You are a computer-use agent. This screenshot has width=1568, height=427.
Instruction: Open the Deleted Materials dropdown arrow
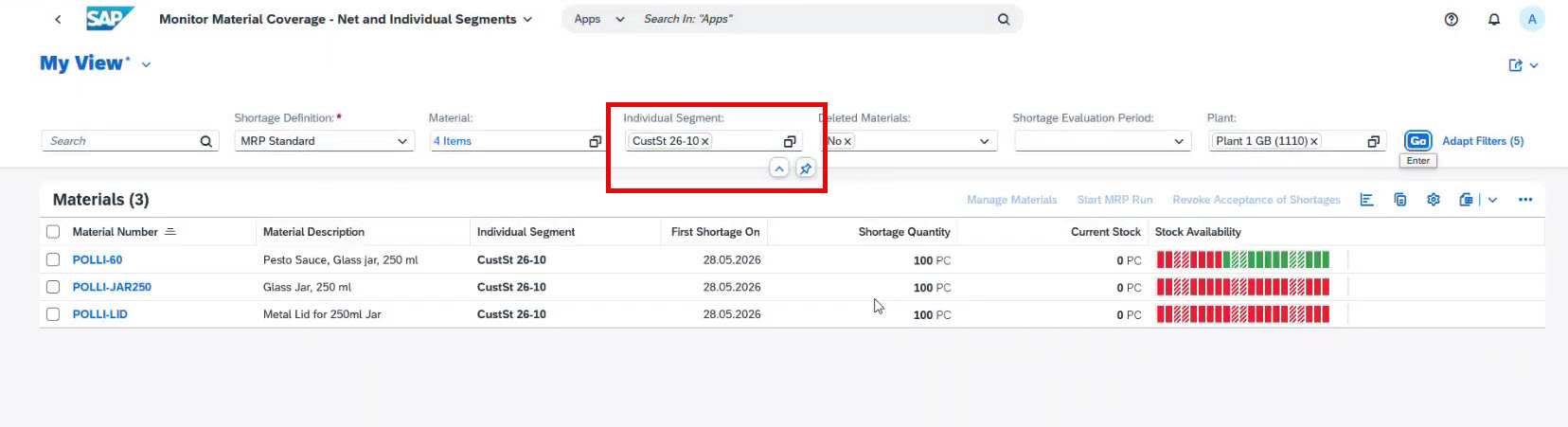click(x=985, y=141)
